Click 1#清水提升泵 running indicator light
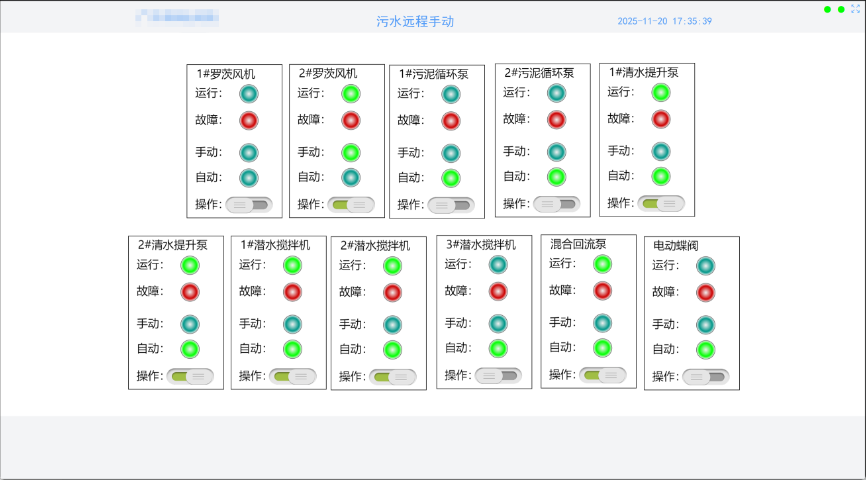 (x=660, y=93)
